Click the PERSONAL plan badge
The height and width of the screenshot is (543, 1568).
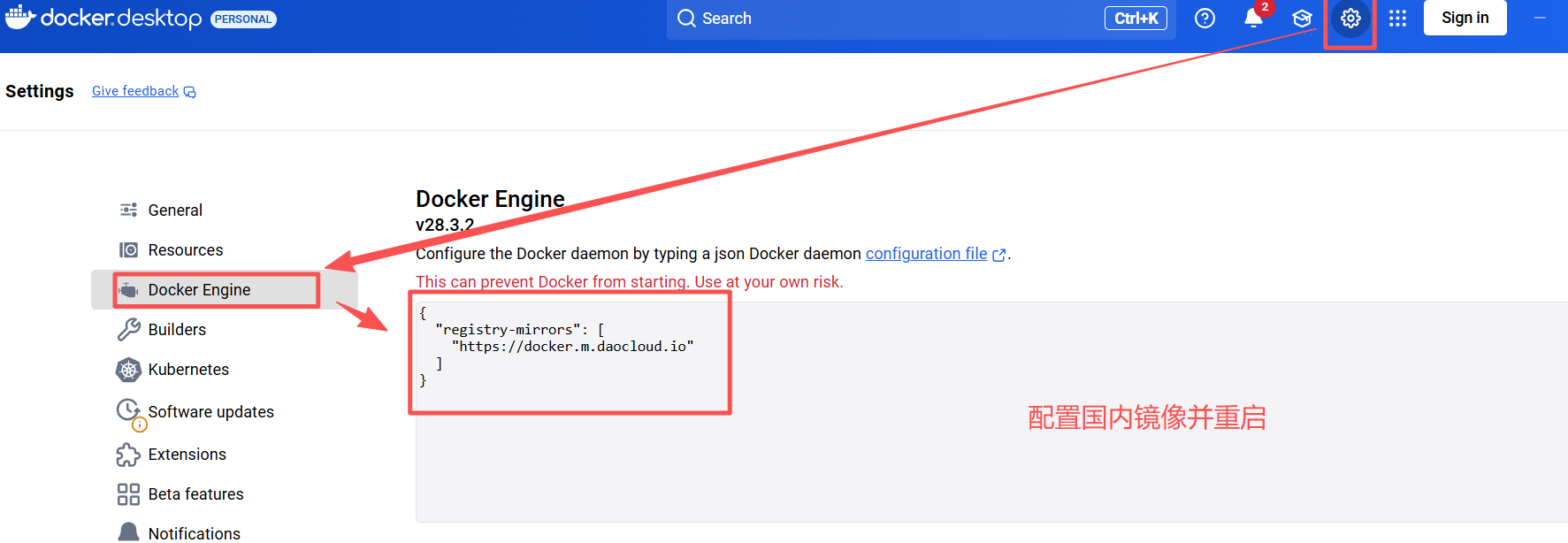click(243, 19)
